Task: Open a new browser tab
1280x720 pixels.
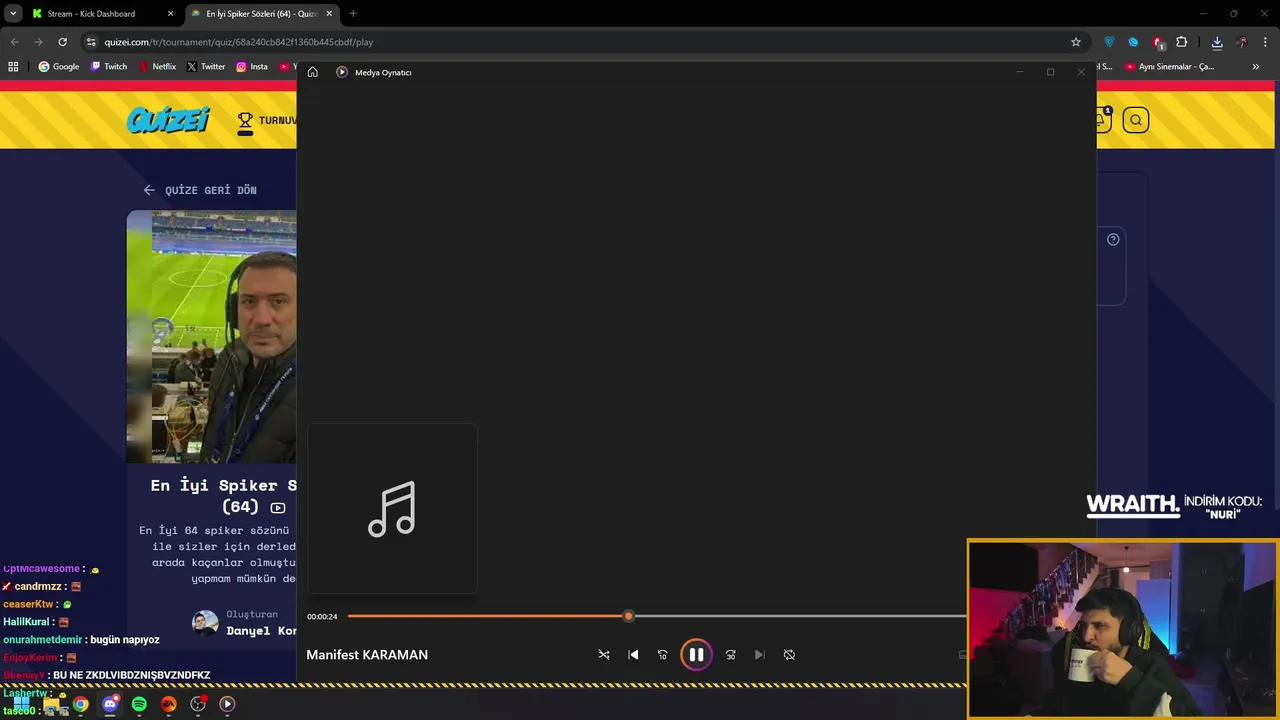Action: [x=353, y=14]
